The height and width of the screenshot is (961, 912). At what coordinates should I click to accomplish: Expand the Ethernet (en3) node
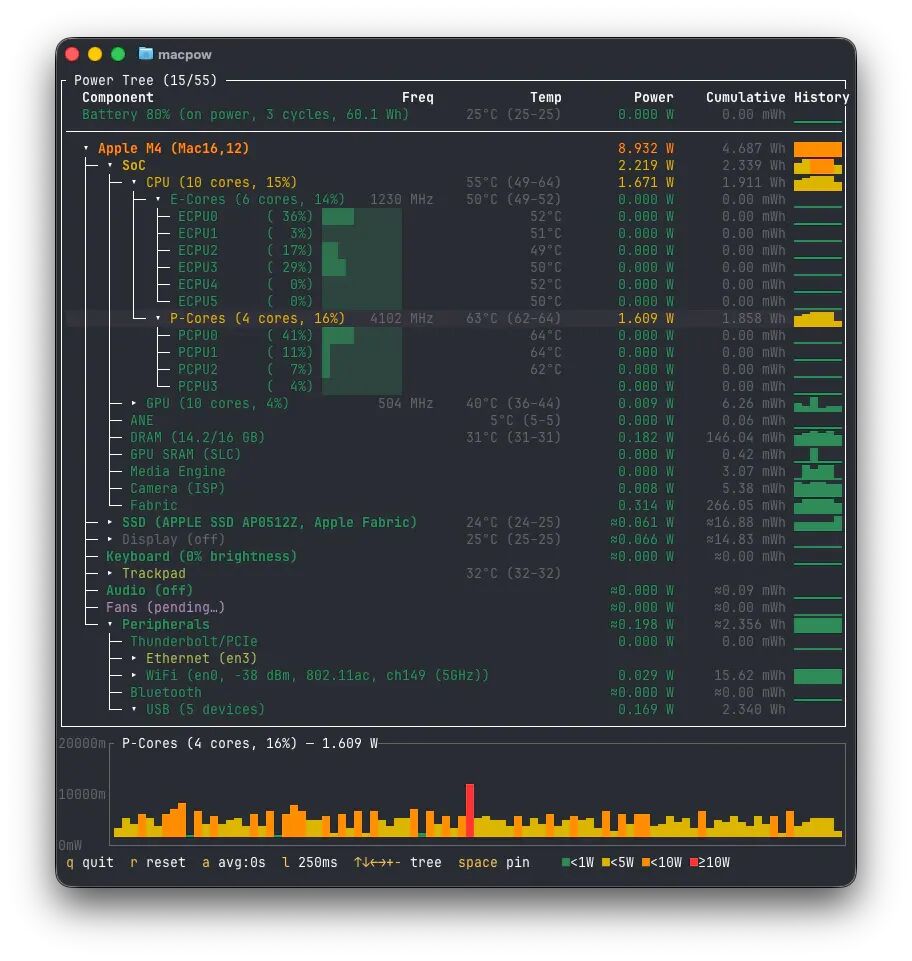click(134, 658)
